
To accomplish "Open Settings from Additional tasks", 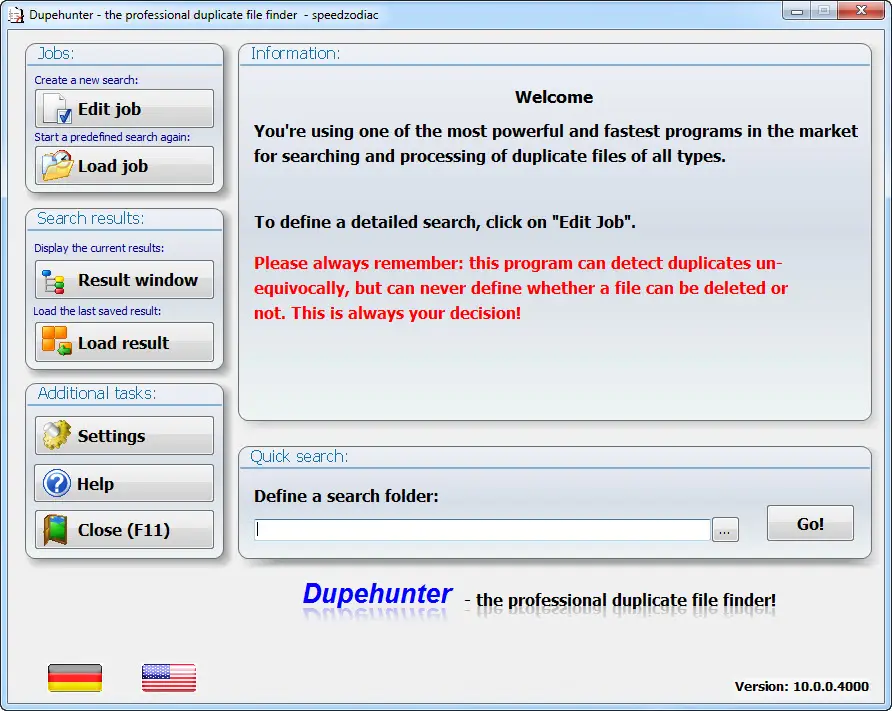I will 124,436.
